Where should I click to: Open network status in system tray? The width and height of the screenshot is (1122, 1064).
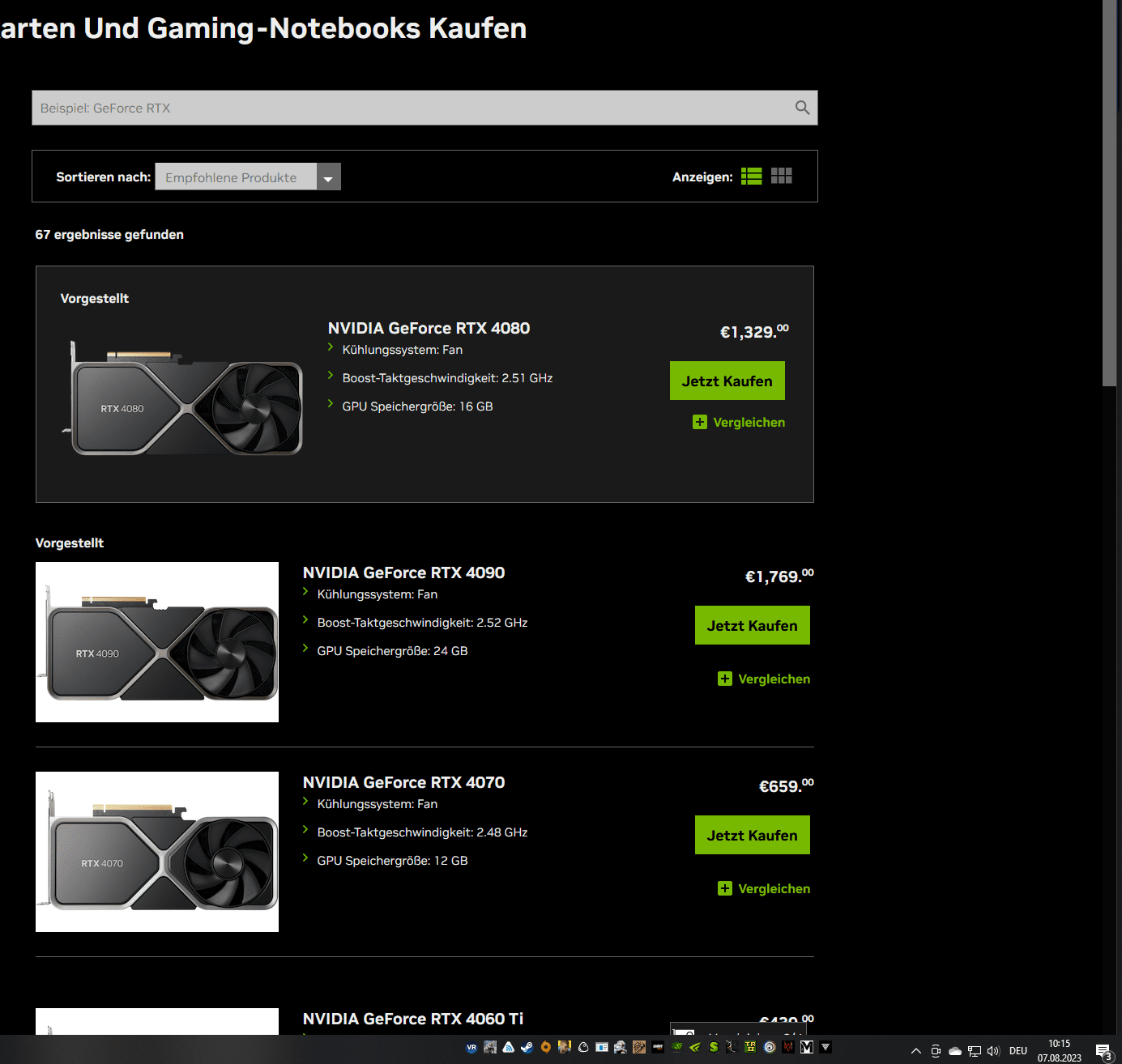coord(975,1051)
